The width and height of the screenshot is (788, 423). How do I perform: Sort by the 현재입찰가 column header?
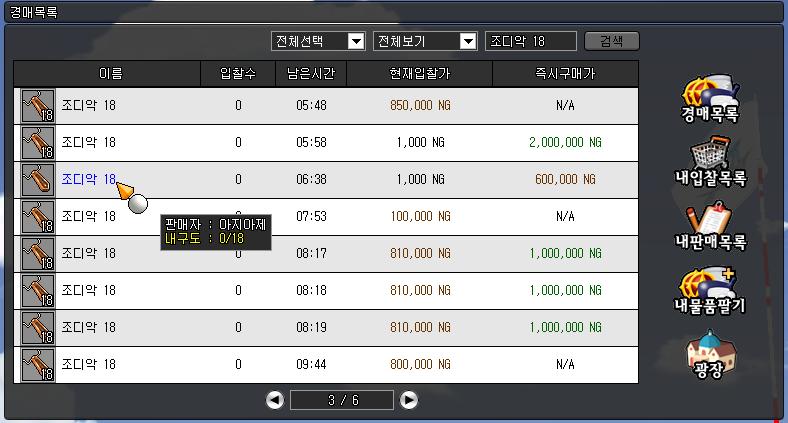tap(420, 74)
